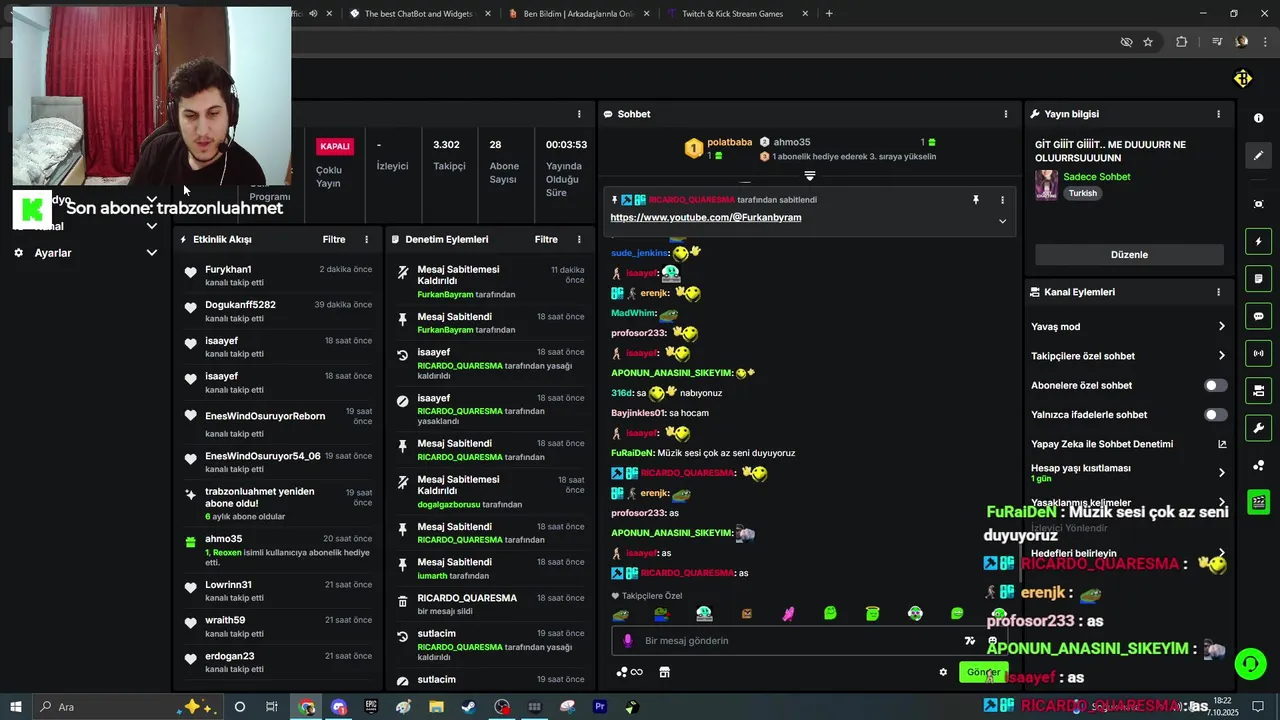Open the shop icon below chat input
The width and height of the screenshot is (1280, 720).
pyautogui.click(x=664, y=672)
